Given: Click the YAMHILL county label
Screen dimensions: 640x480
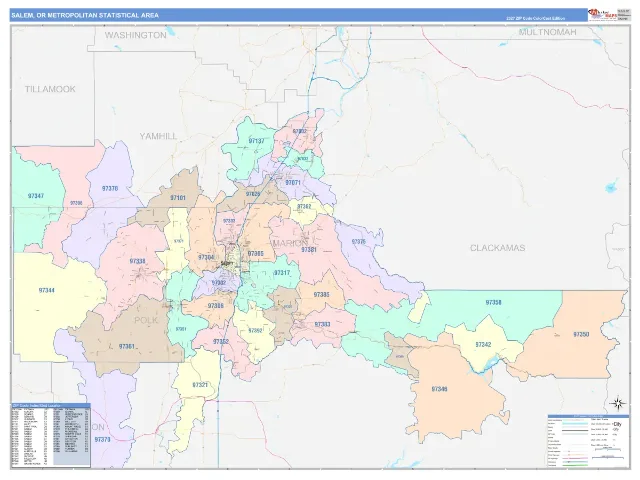Looking at the screenshot, I should pos(158,136).
